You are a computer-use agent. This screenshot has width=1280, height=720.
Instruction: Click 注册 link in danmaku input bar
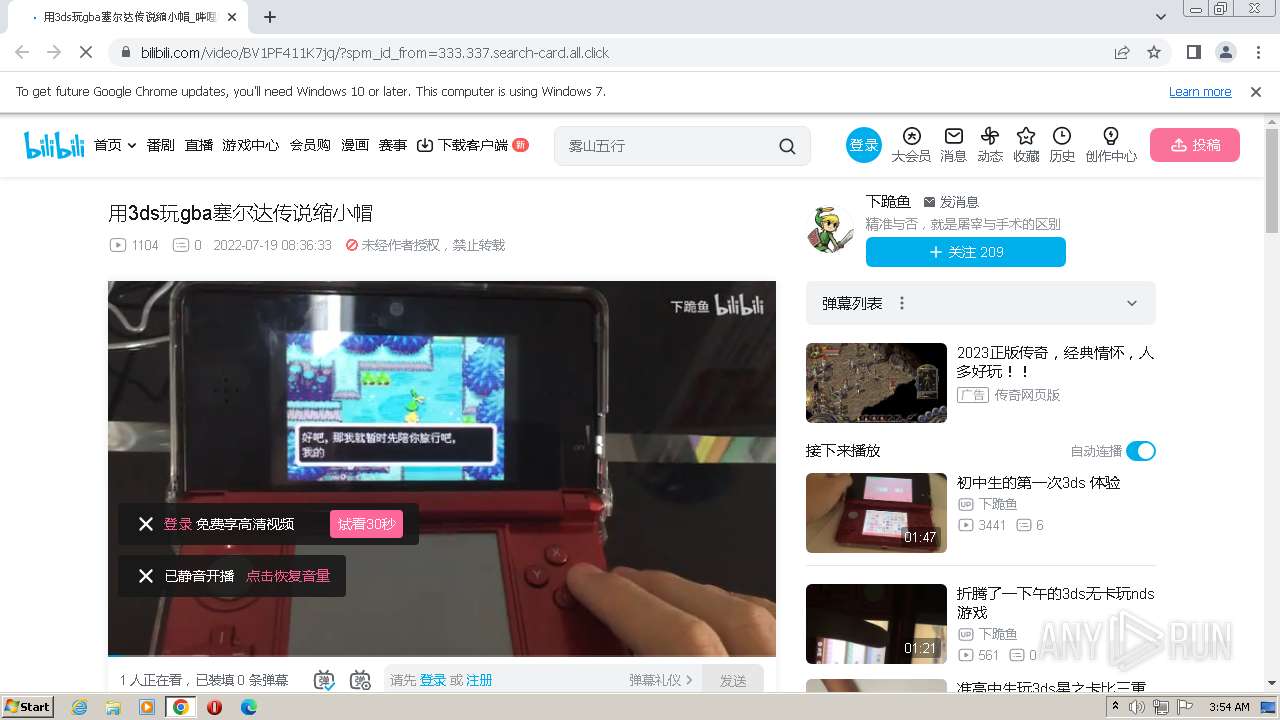click(479, 680)
